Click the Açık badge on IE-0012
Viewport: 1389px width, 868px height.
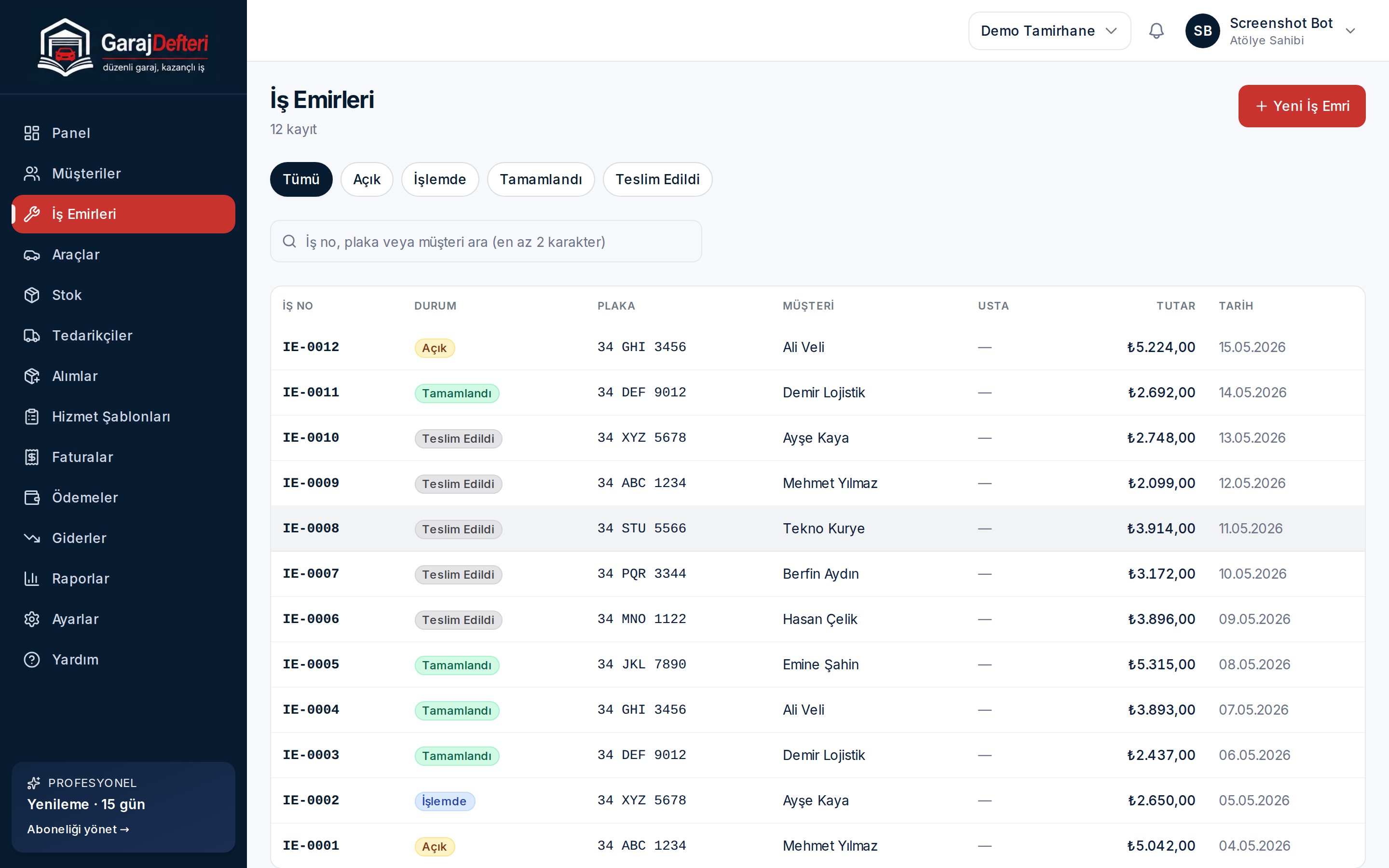(435, 348)
